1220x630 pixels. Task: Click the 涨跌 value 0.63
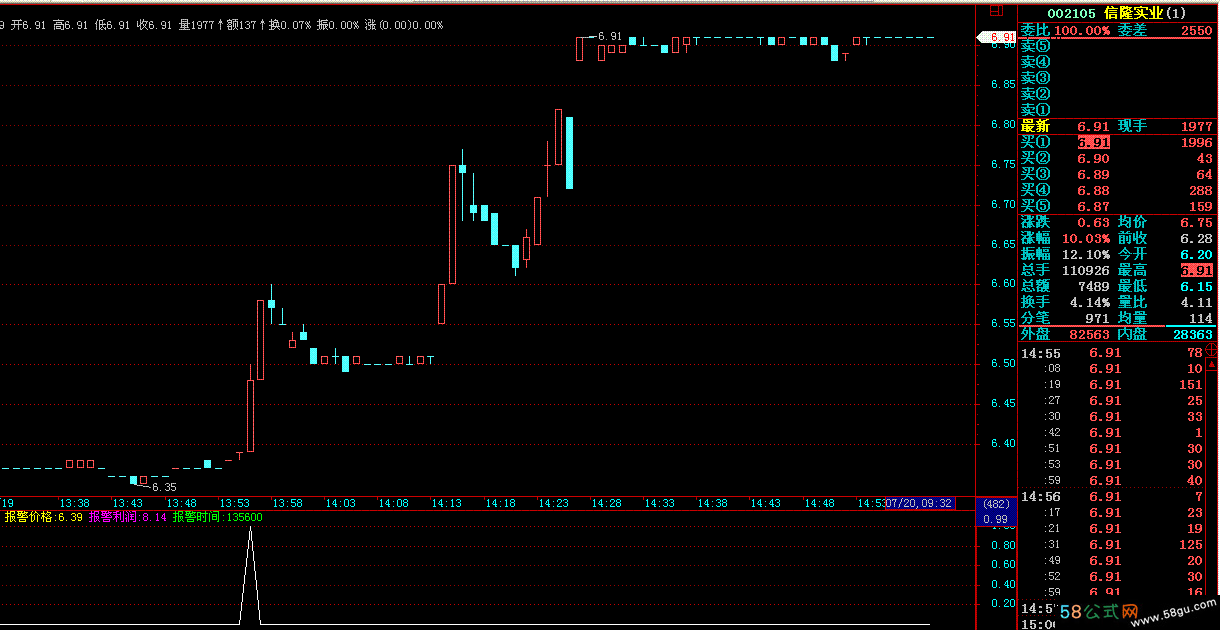1093,222
